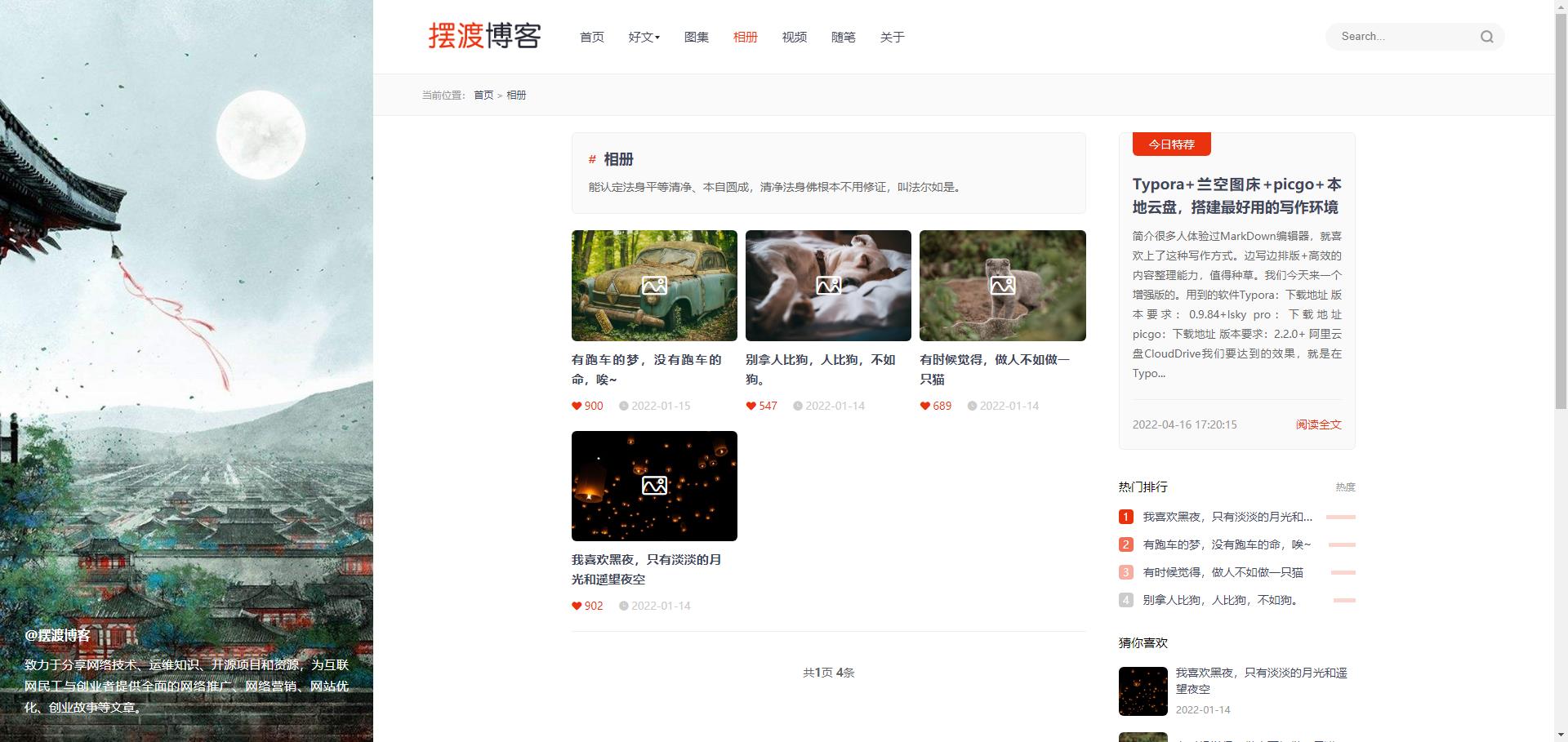Select the 相册 navigation item
The width and height of the screenshot is (1568, 742).
tap(745, 37)
